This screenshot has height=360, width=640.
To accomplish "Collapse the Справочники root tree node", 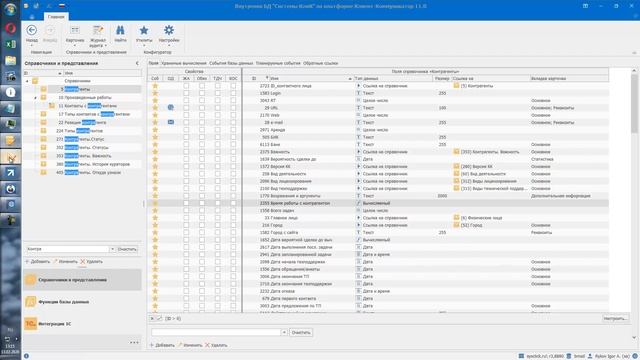I will point(27,81).
